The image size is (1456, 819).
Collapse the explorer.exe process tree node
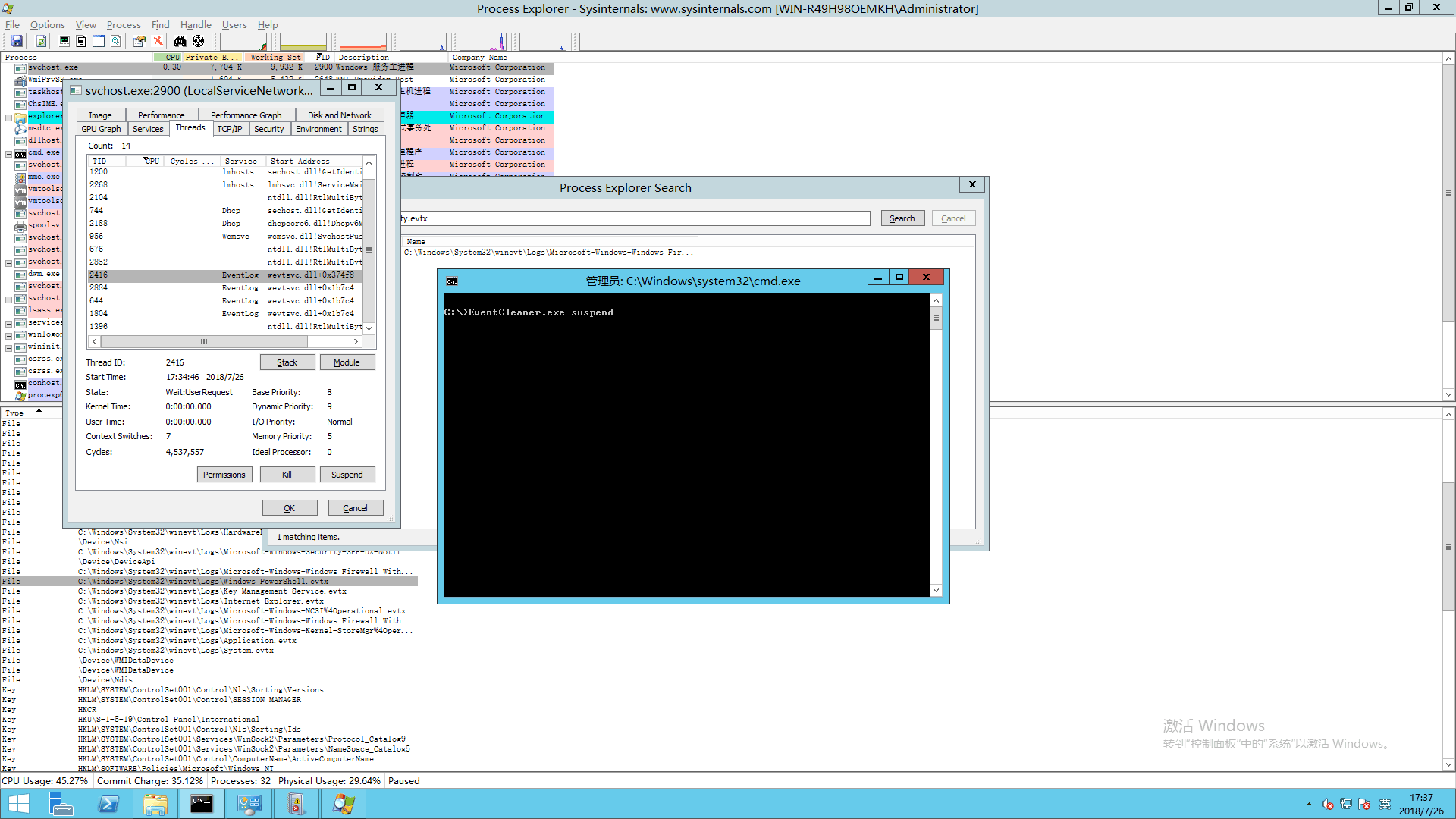(x=8, y=118)
